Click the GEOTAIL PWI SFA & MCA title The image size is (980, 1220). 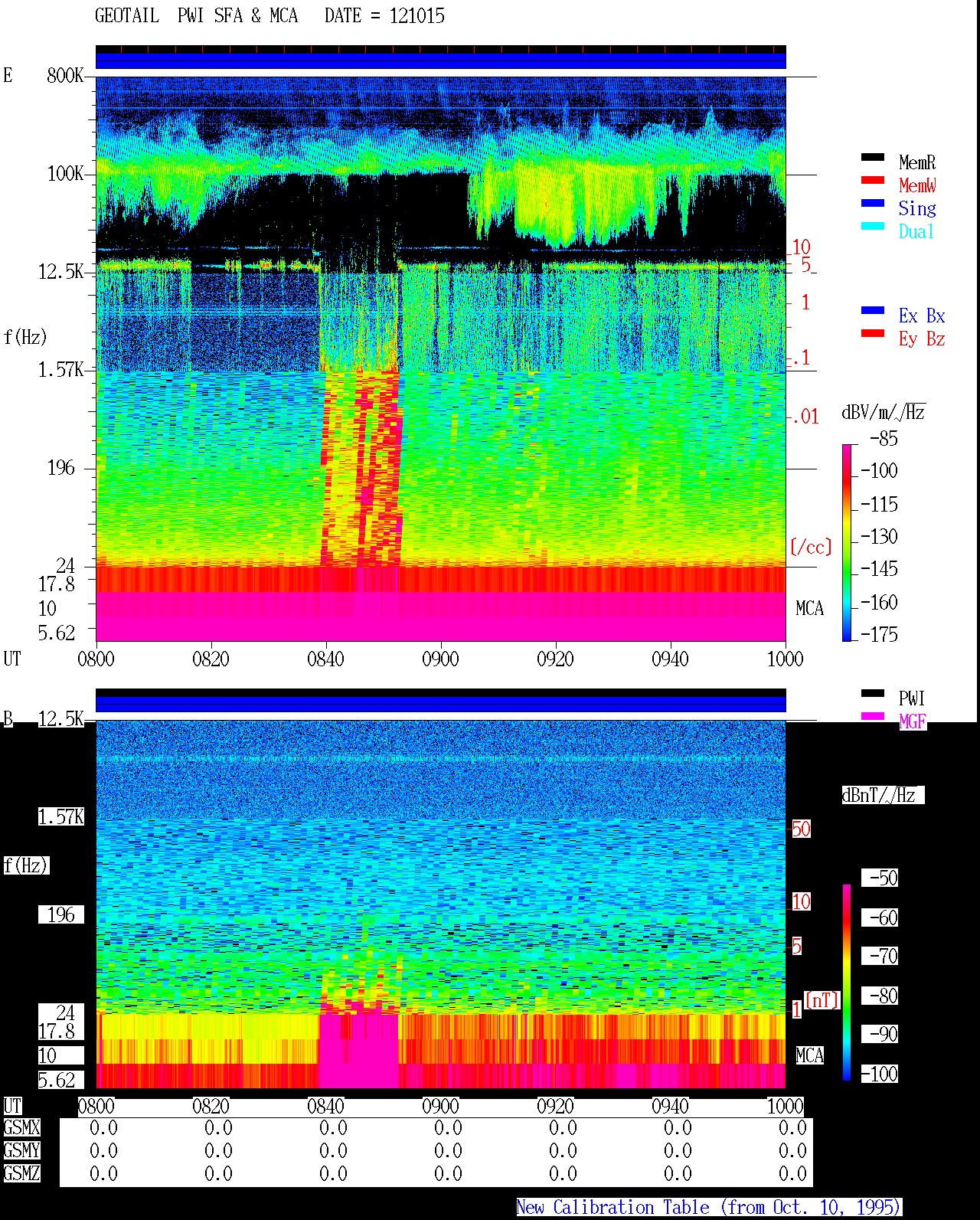[196, 16]
